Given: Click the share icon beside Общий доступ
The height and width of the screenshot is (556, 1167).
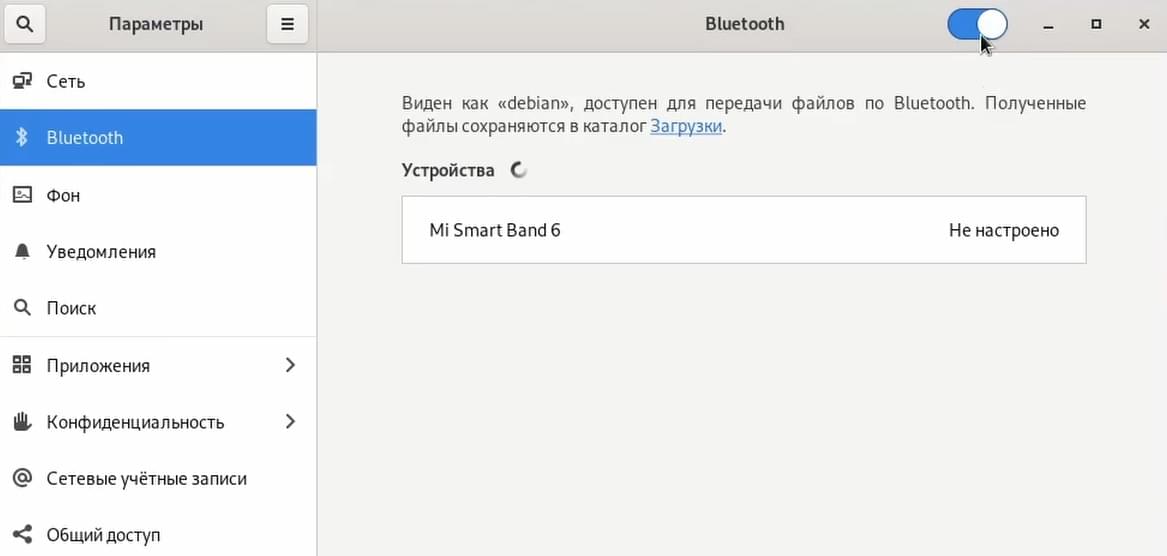Looking at the screenshot, I should [23, 534].
